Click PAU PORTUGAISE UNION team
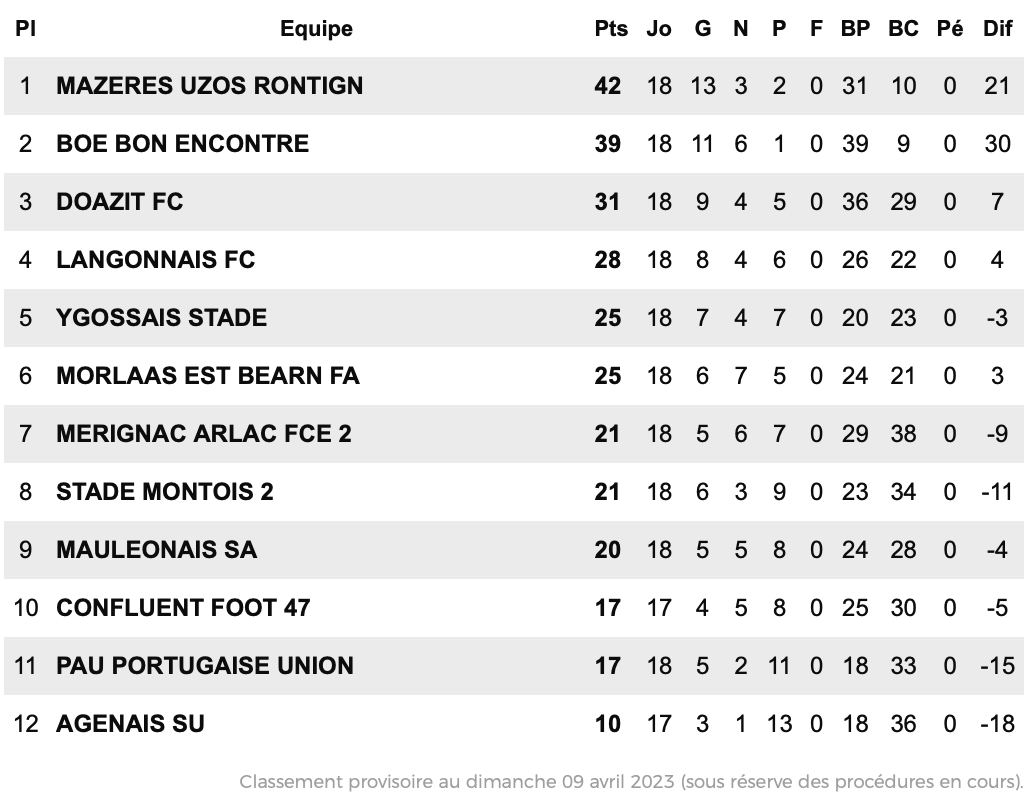Screen dimensions: 1026x808 pyautogui.click(x=205, y=665)
